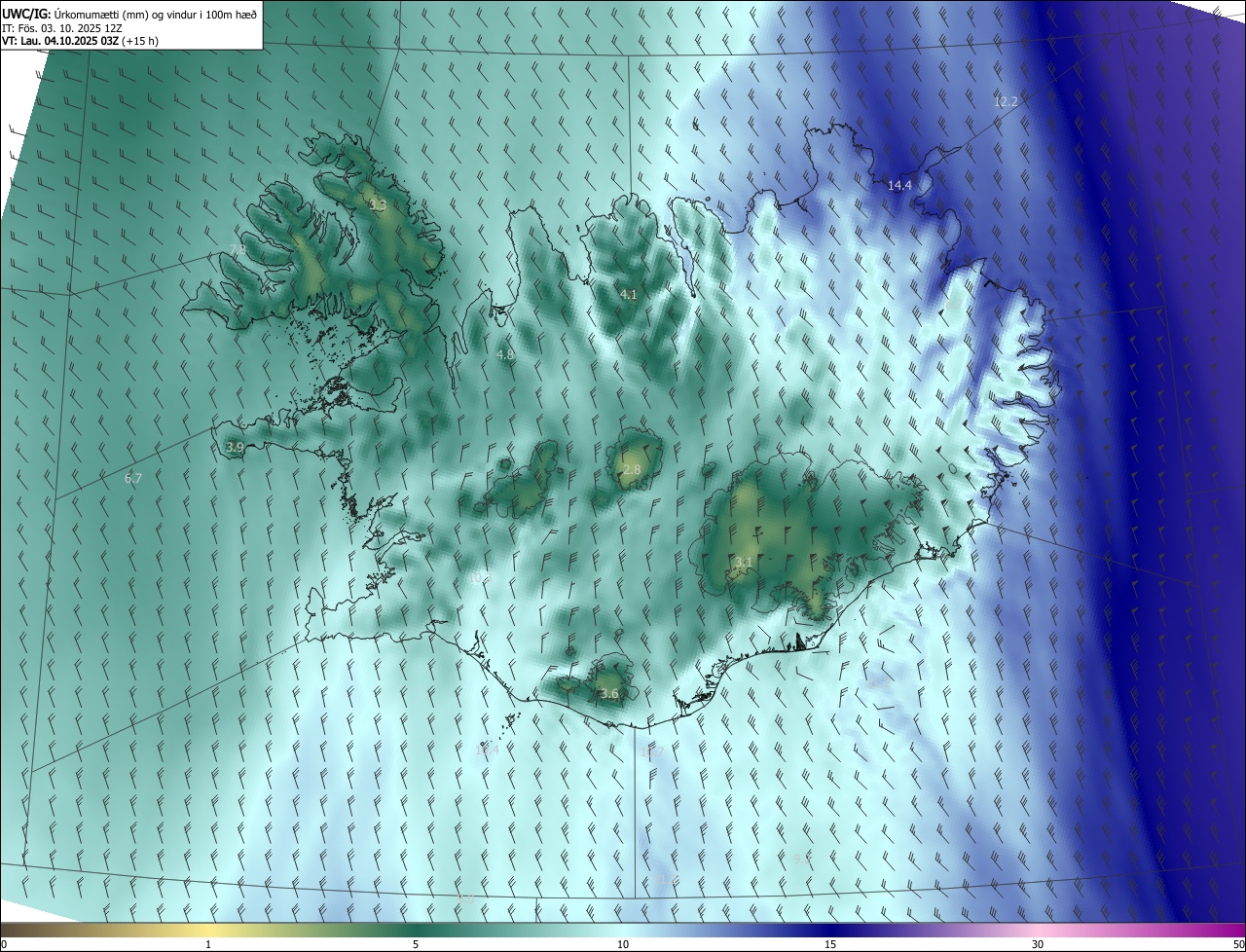This screenshot has height=952, width=1246.
Task: Click the colour scale at label 10
Action: click(623, 944)
